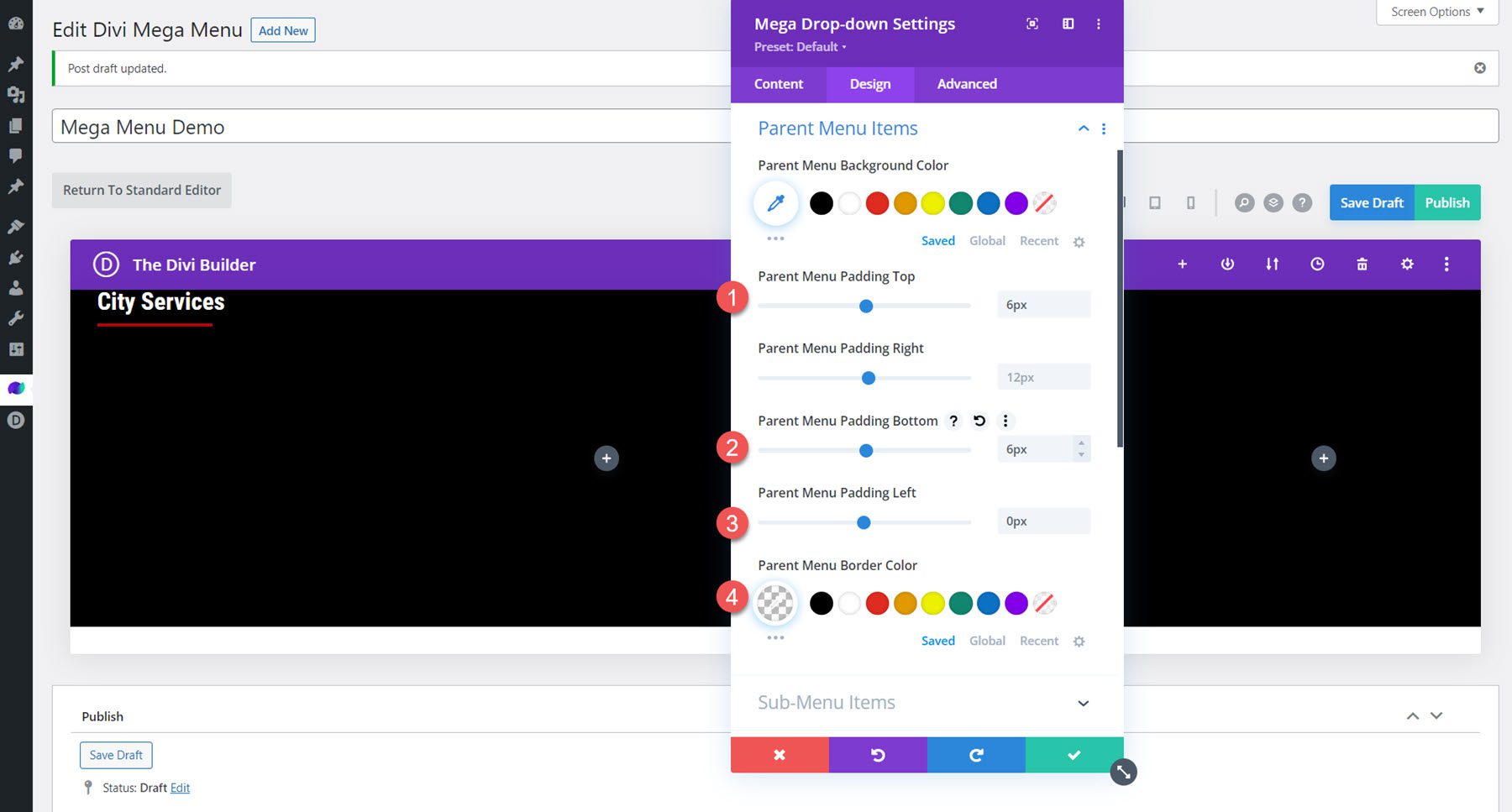The width and height of the screenshot is (1512, 812).
Task: Switch to the Content tab
Action: click(778, 84)
